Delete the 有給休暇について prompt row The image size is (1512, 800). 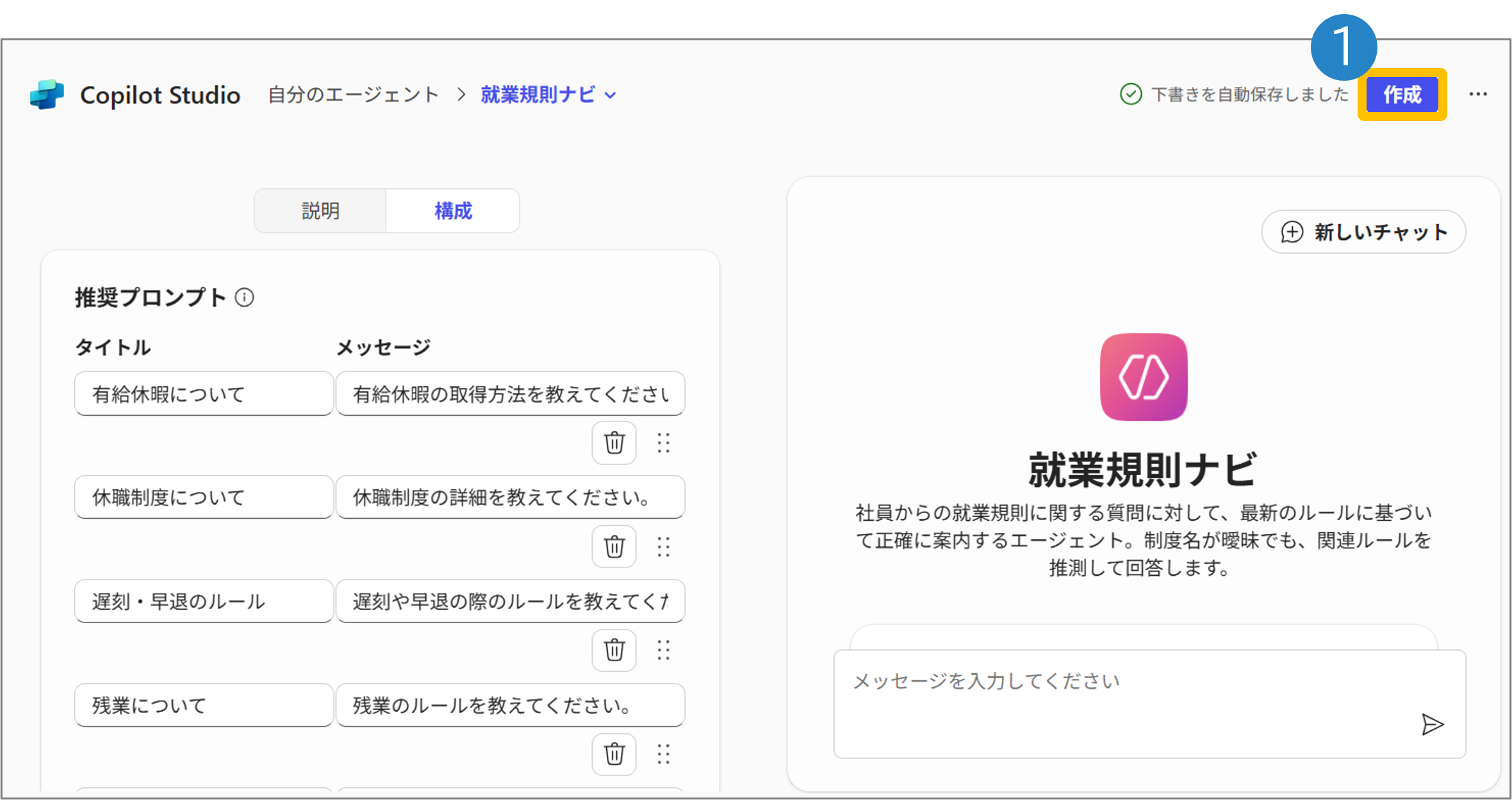click(x=614, y=443)
